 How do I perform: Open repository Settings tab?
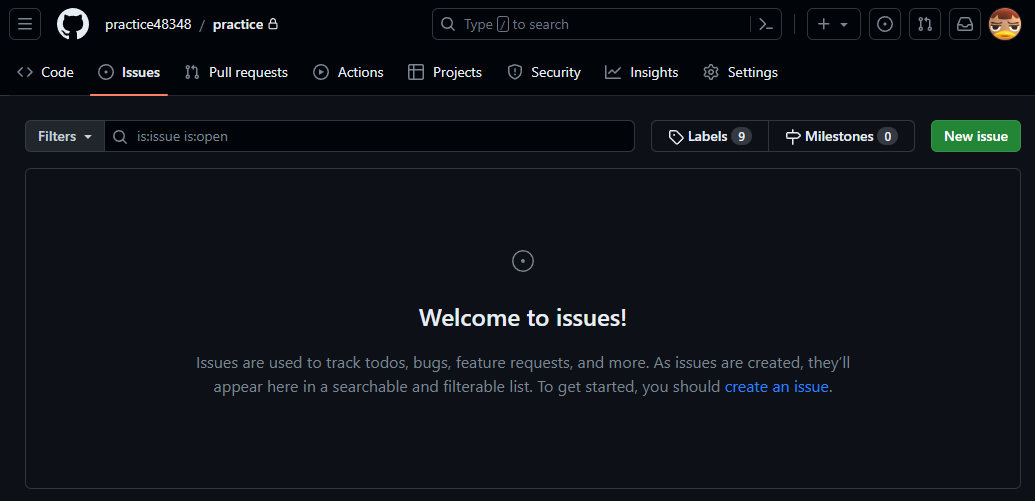[741, 73]
